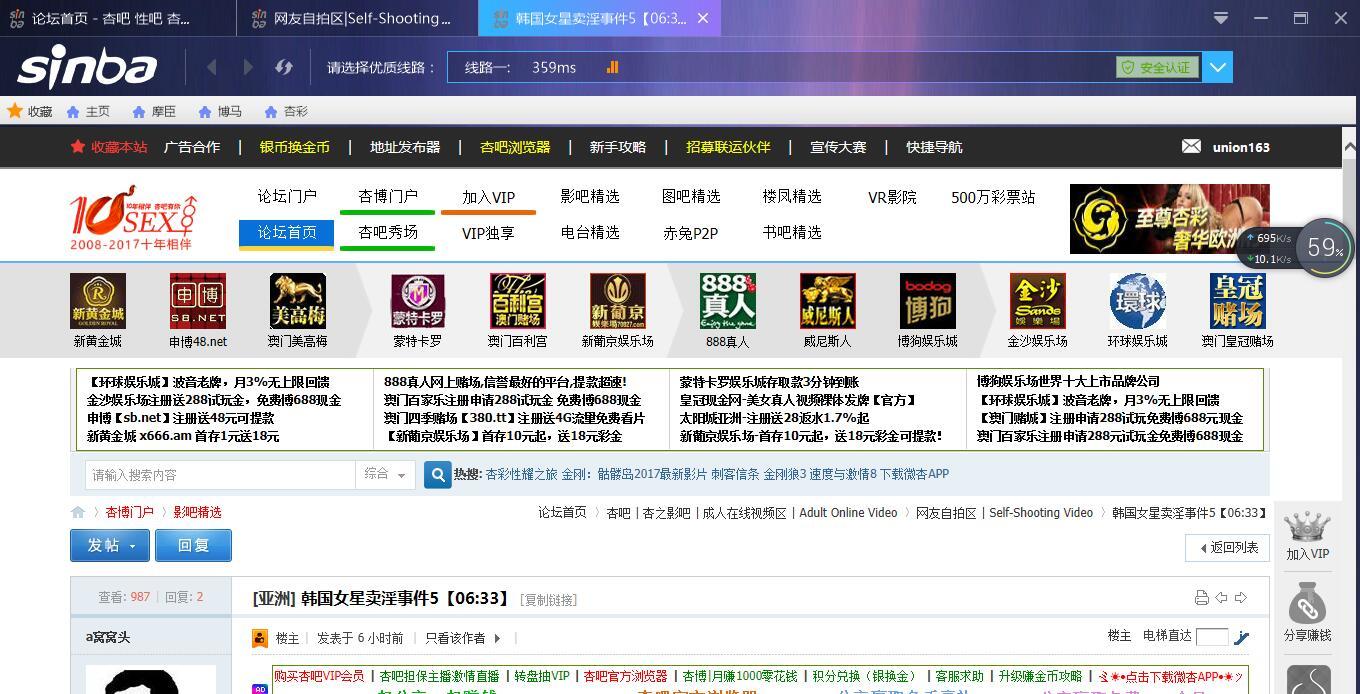The height and width of the screenshot is (694, 1360).
Task: Open the 综合 search filter dropdown
Action: click(x=385, y=475)
